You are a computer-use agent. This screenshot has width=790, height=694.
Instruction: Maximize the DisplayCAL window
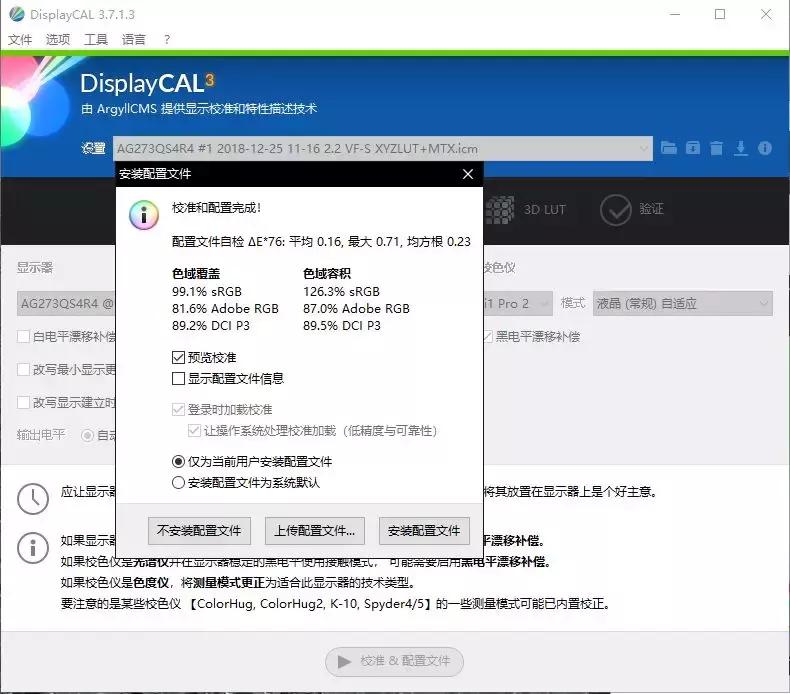click(720, 14)
